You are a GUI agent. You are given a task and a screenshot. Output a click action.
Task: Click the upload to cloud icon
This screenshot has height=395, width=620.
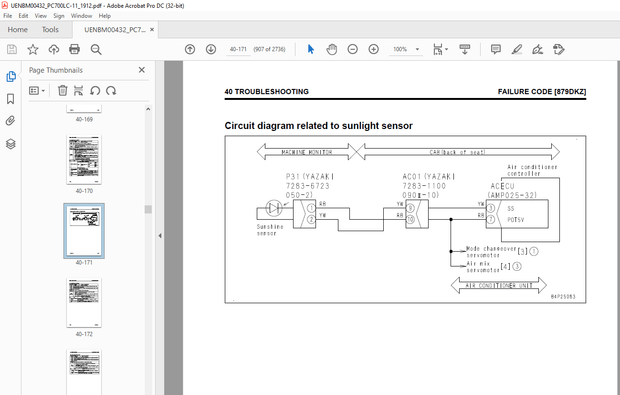pyautogui.click(x=54, y=49)
